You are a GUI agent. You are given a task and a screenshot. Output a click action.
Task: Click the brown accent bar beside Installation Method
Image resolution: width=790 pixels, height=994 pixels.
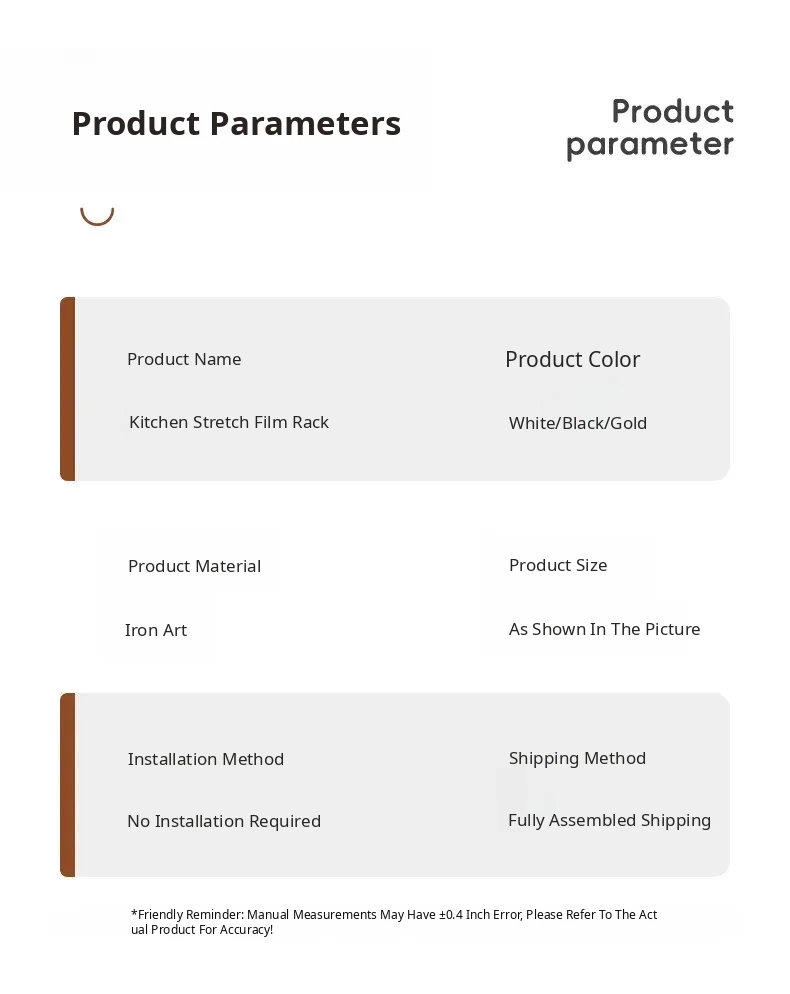click(x=67, y=785)
